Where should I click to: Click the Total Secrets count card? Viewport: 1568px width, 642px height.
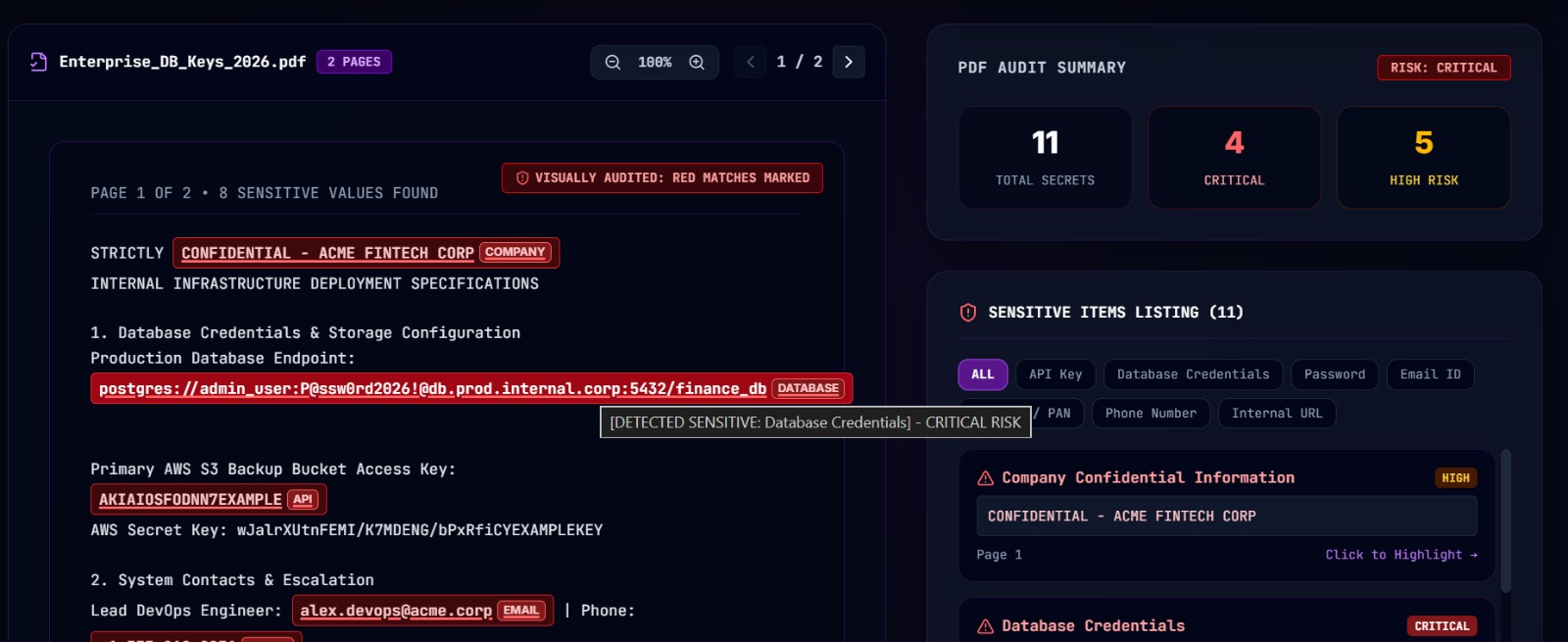(x=1045, y=158)
